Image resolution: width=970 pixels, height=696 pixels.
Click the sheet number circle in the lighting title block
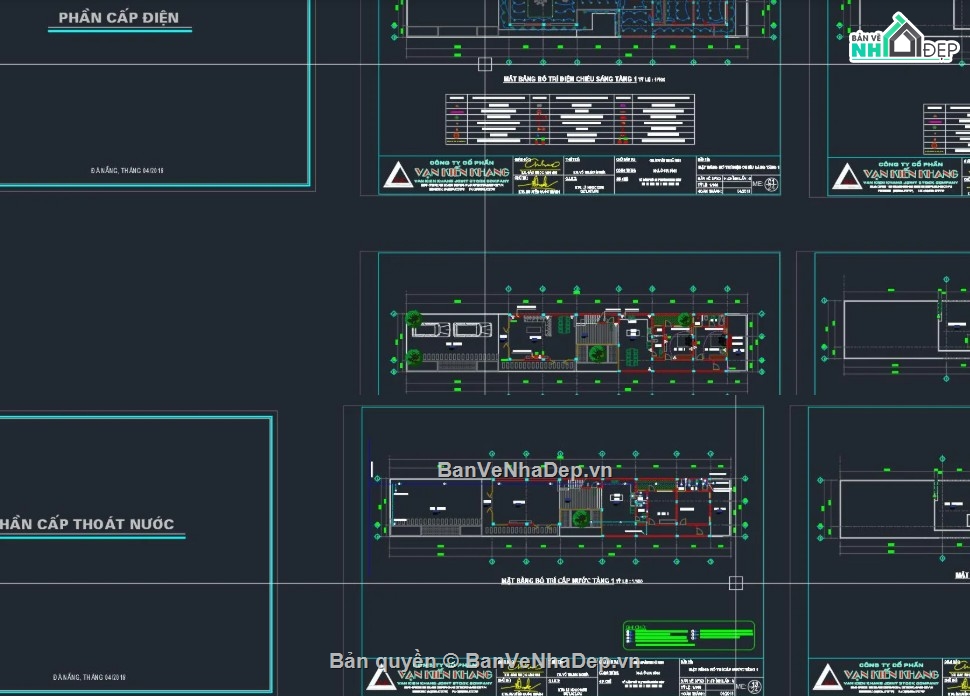tap(771, 184)
